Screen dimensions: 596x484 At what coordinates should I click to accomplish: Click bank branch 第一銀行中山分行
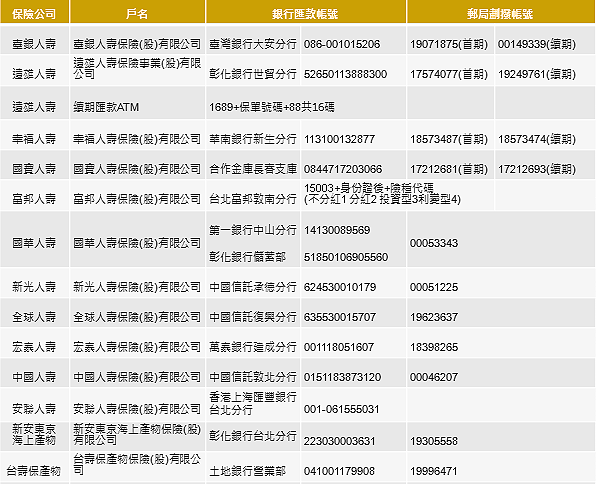point(253,230)
